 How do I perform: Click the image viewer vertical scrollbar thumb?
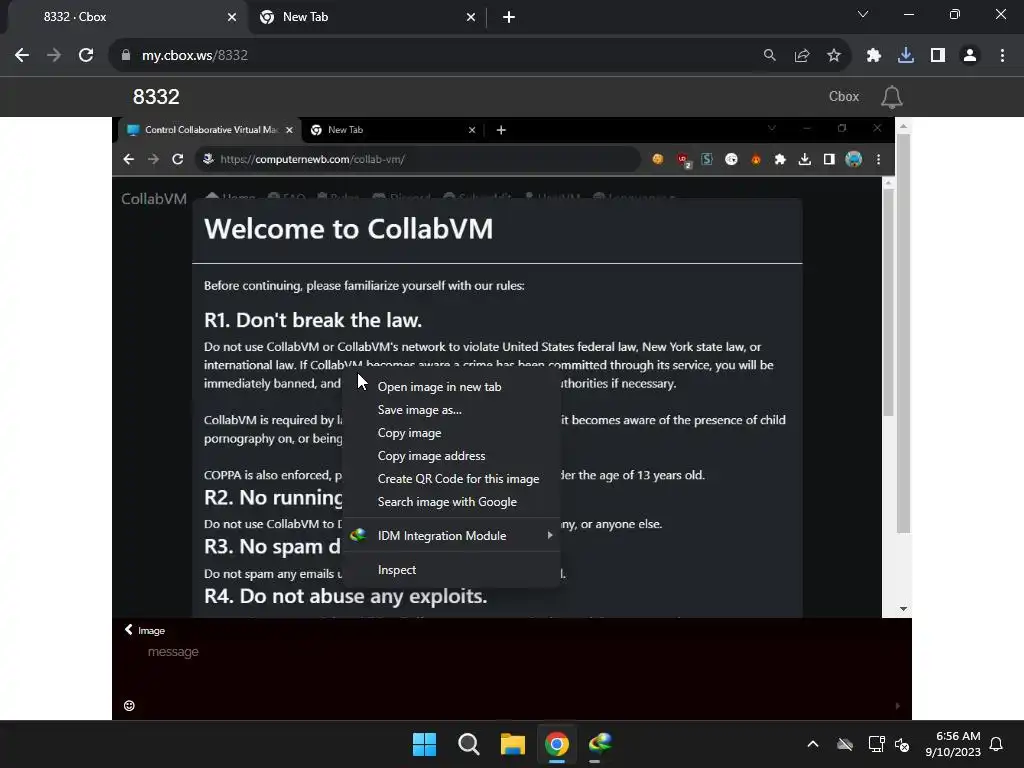pos(903,333)
